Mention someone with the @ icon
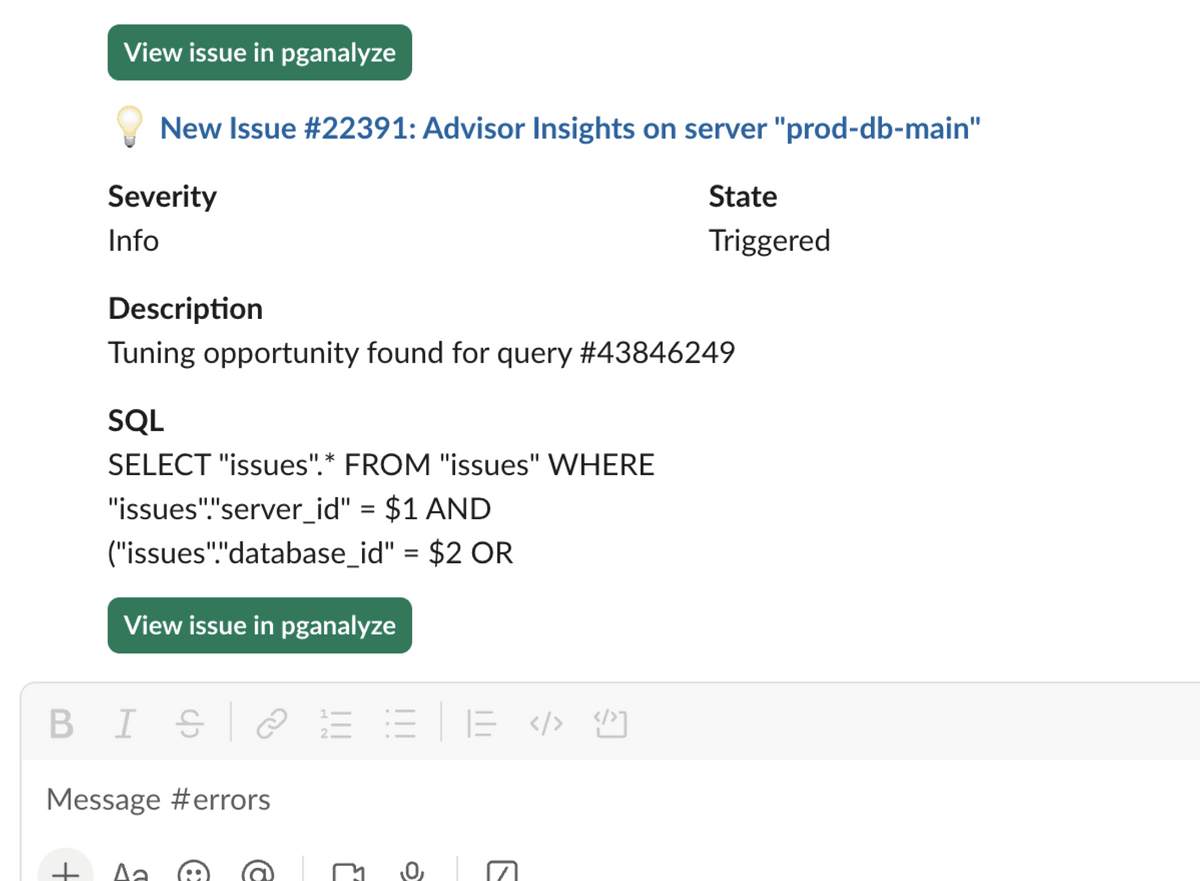This screenshot has width=1200, height=881. 258,872
